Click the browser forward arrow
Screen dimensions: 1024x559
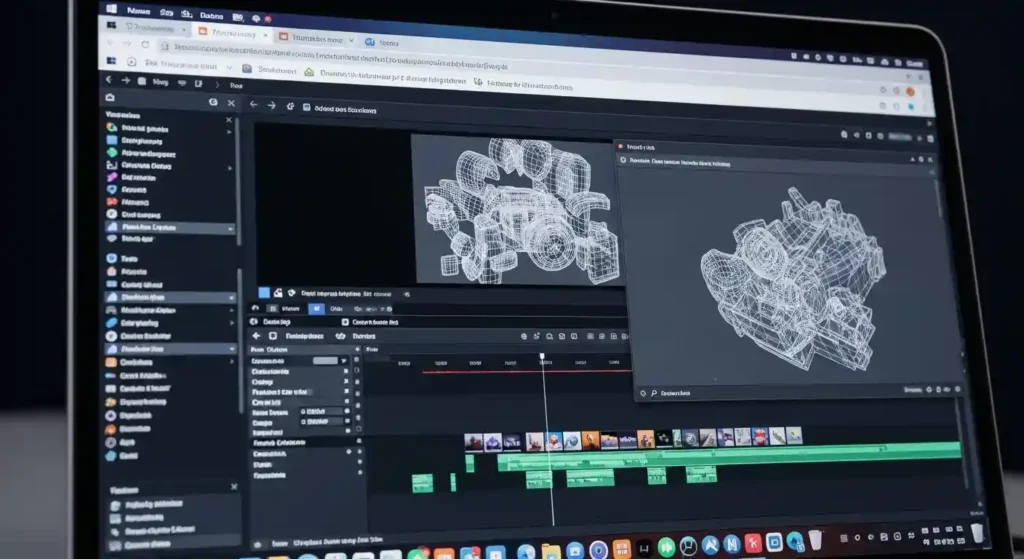(x=127, y=44)
